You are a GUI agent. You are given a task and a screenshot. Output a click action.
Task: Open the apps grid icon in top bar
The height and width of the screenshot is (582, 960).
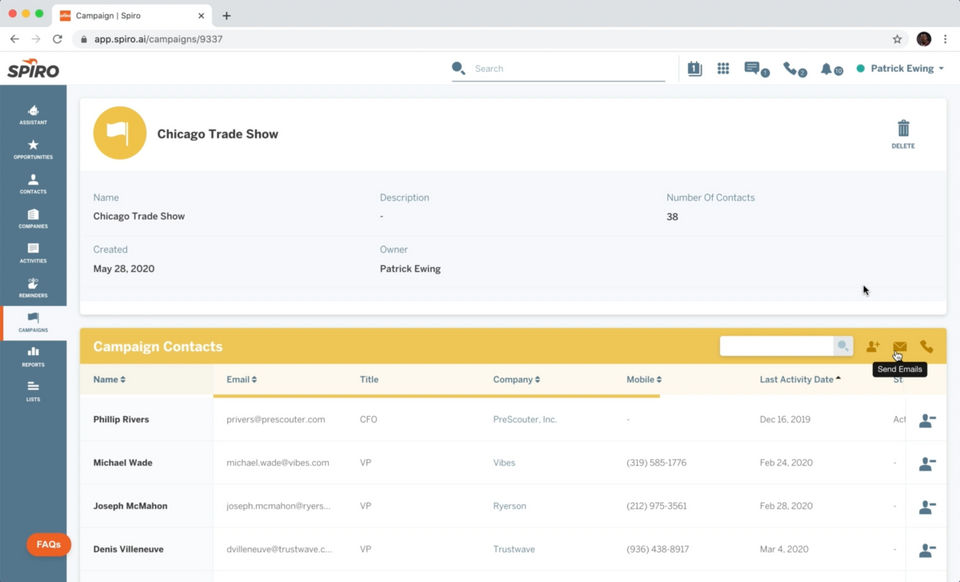(x=723, y=69)
